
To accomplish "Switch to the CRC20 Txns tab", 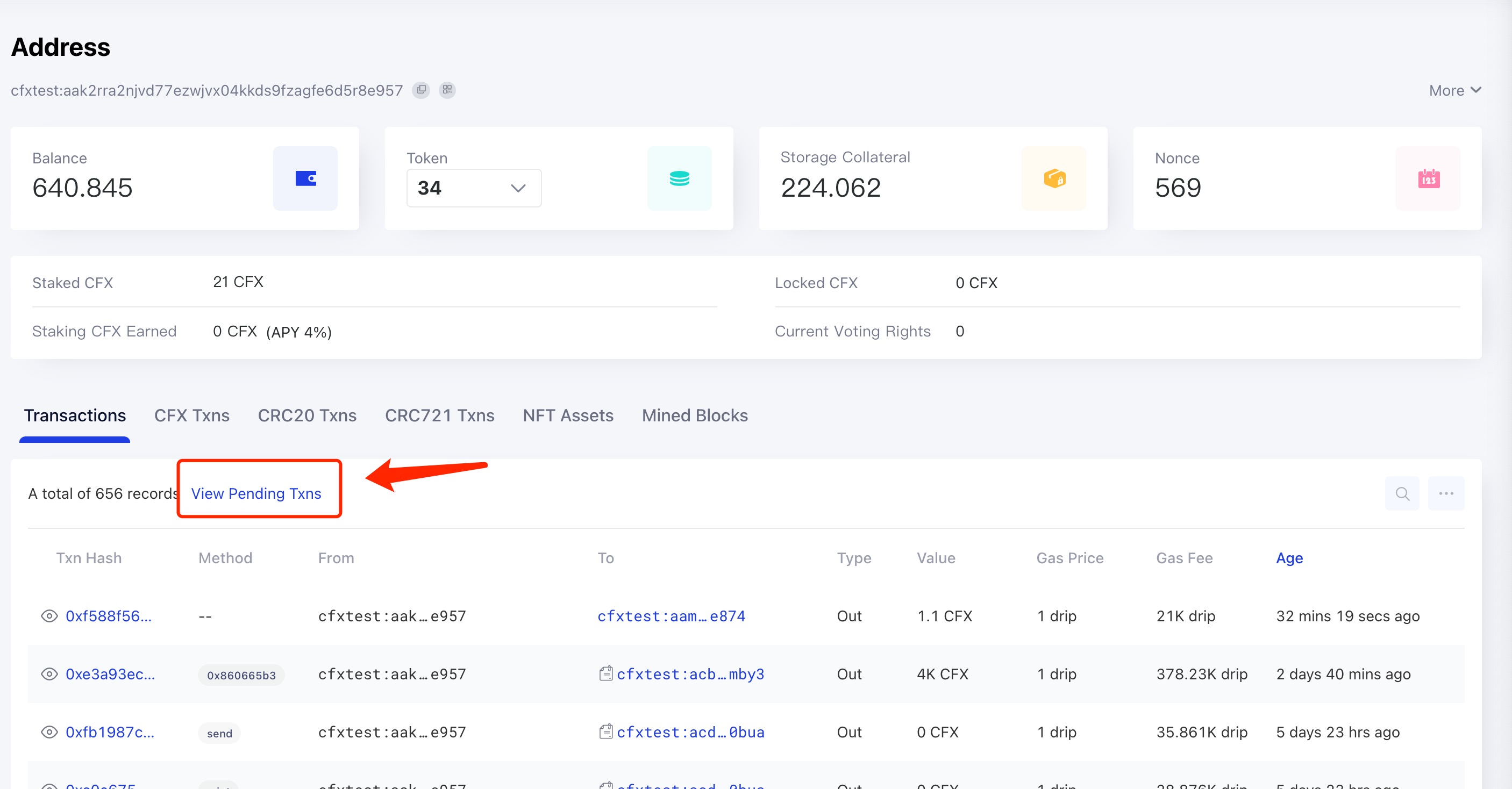I will point(307,415).
